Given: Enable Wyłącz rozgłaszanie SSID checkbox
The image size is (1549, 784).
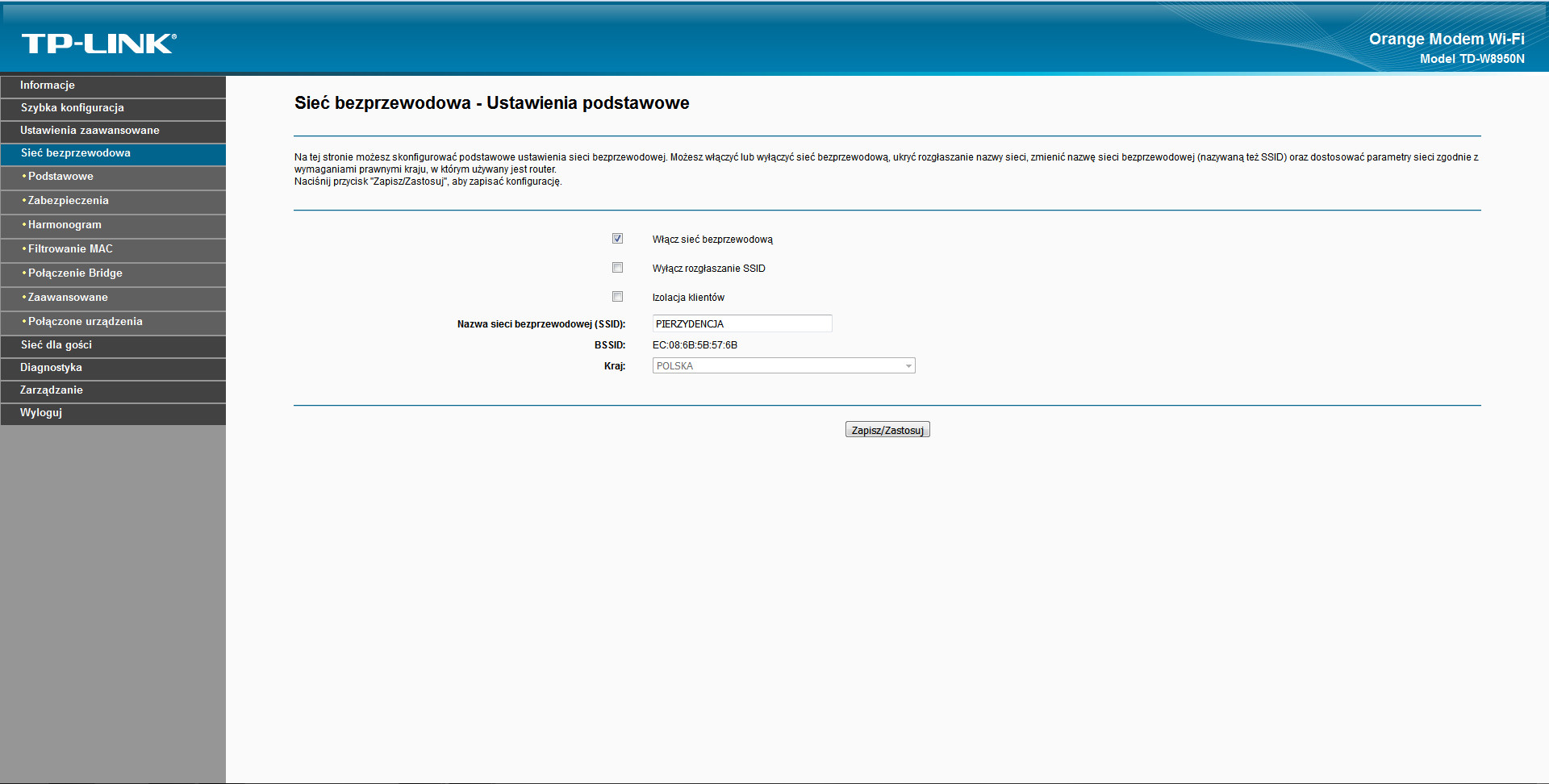Looking at the screenshot, I should (617, 268).
